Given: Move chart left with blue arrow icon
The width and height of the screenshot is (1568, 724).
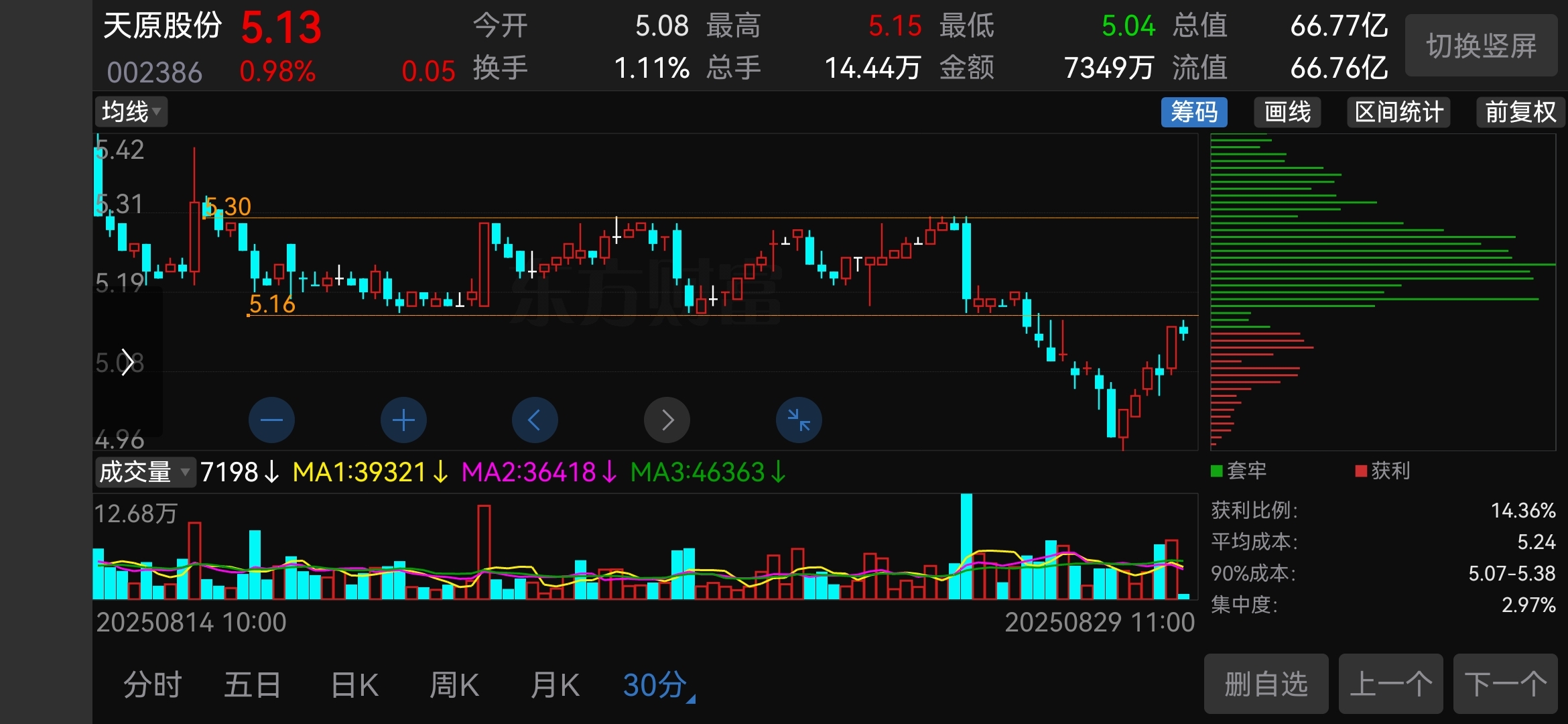Looking at the screenshot, I should [x=535, y=420].
